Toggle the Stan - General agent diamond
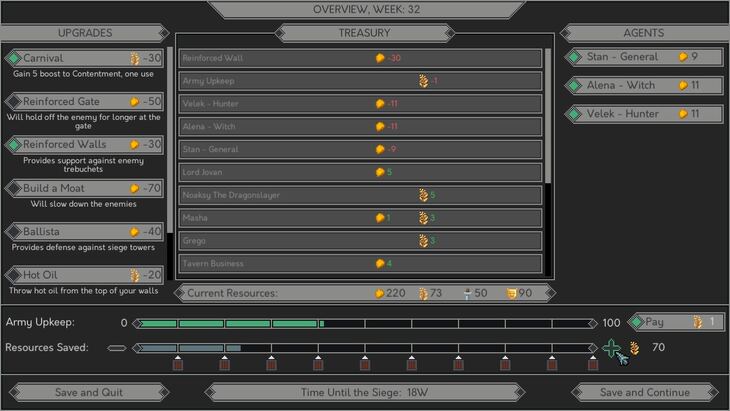Image resolution: width=730 pixels, height=411 pixels. 575,57
